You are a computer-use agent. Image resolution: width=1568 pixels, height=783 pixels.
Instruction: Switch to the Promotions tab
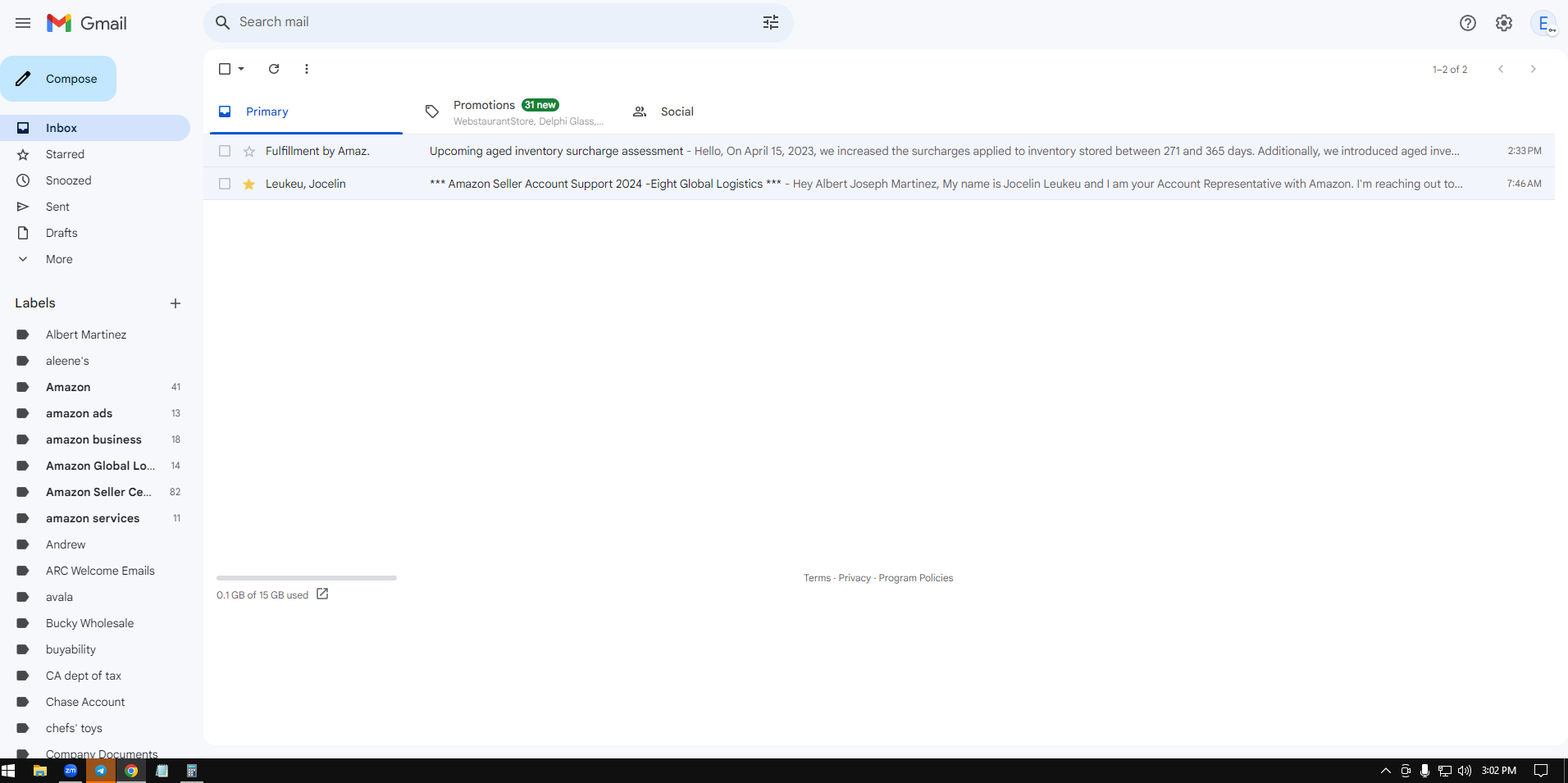click(514, 112)
